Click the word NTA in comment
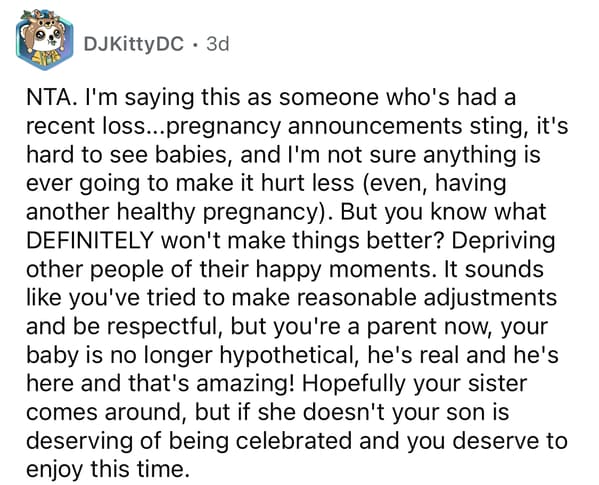The image size is (599, 485). [x=50, y=97]
